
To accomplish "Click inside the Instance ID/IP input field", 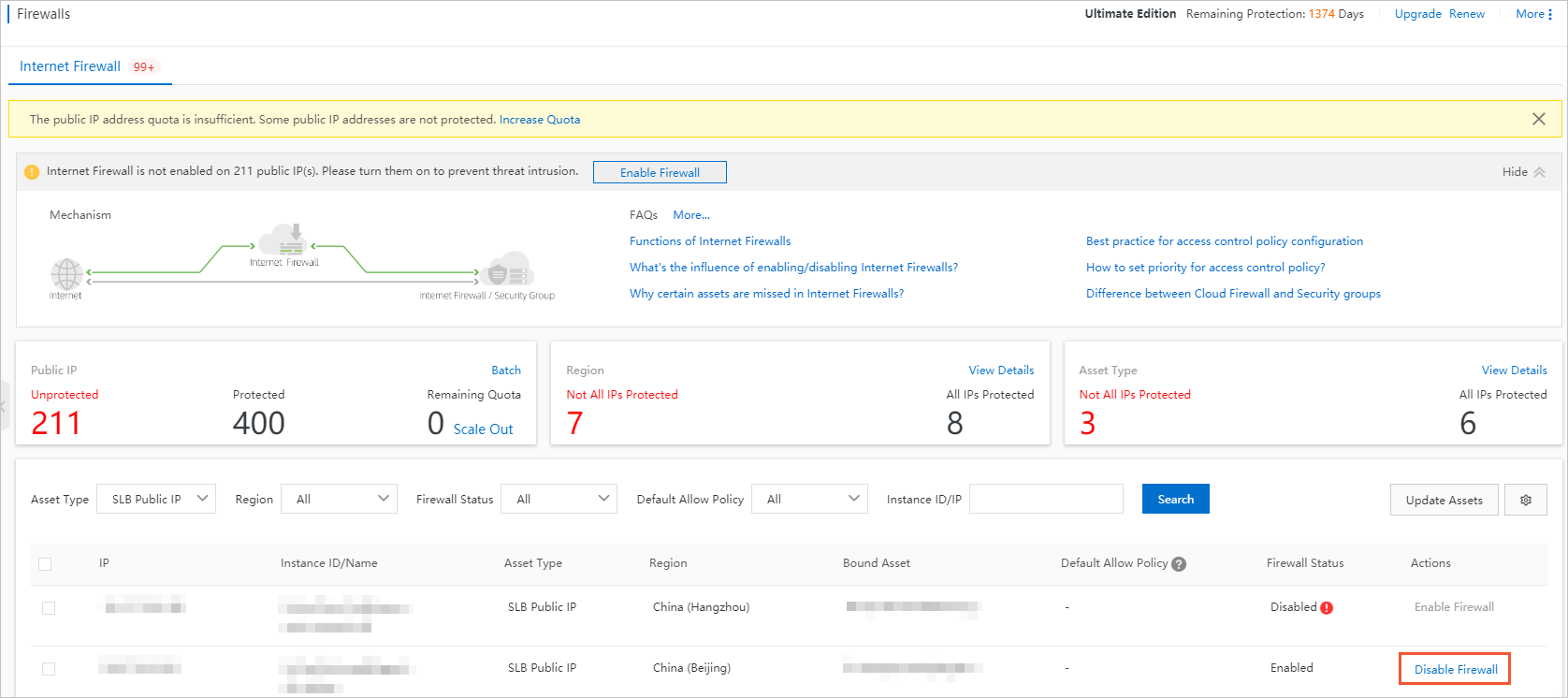I will [x=1046, y=499].
